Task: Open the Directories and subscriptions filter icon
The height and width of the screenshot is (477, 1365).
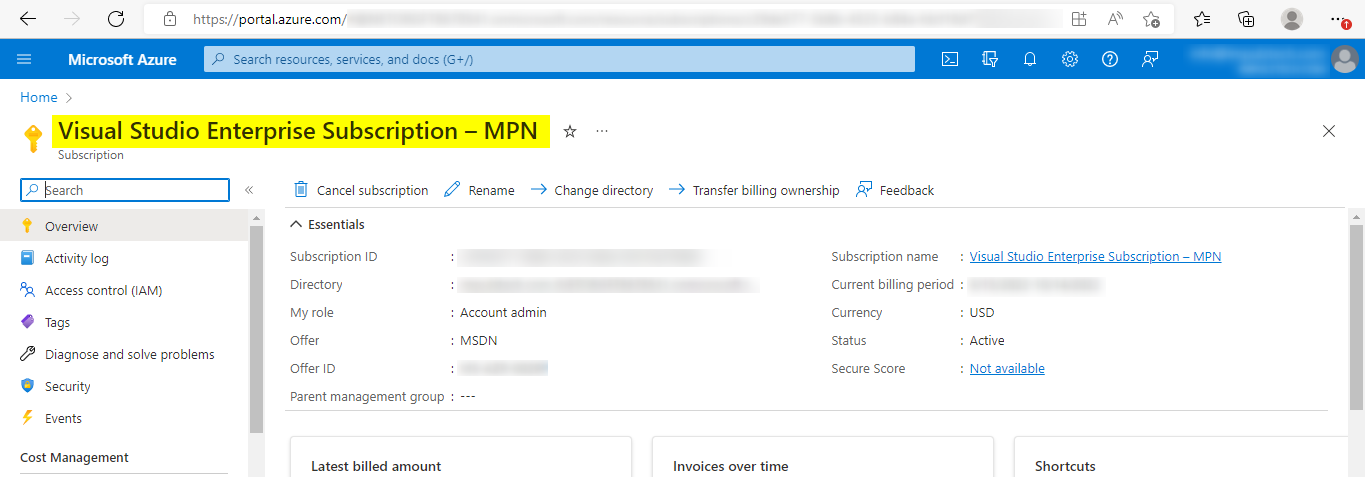Action: pos(990,59)
